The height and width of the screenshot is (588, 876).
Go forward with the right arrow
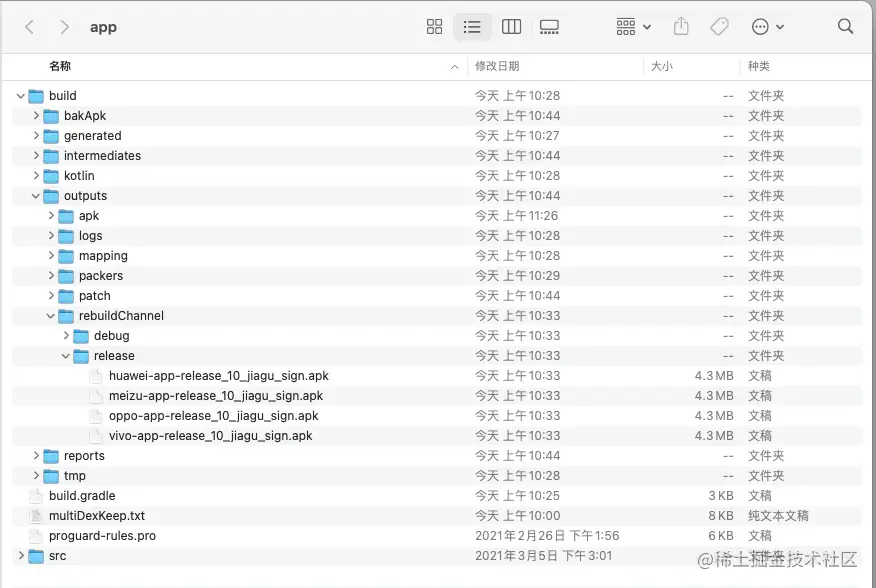tap(65, 27)
